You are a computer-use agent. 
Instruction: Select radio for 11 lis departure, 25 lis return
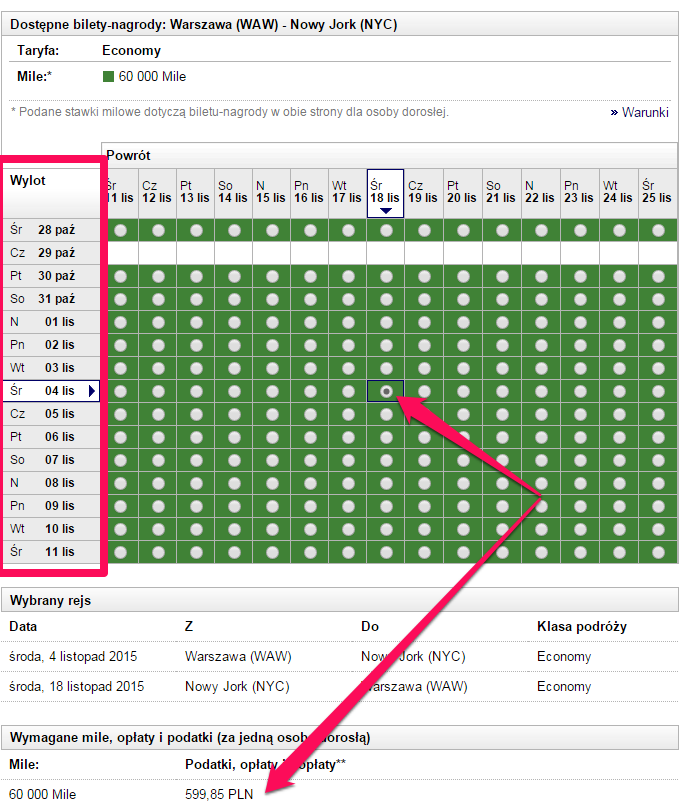click(x=658, y=552)
